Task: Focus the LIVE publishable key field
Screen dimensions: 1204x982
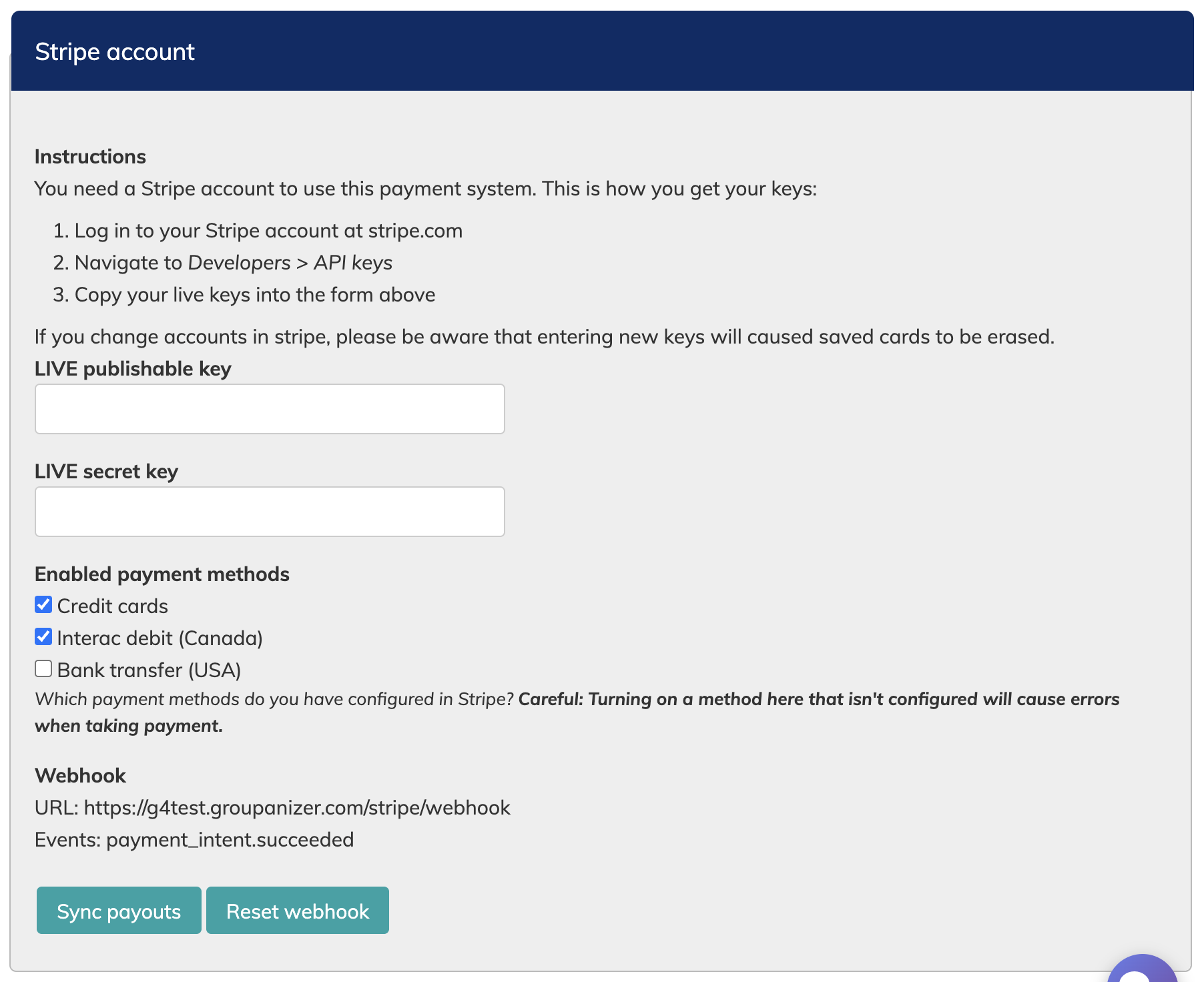Action: [270, 409]
